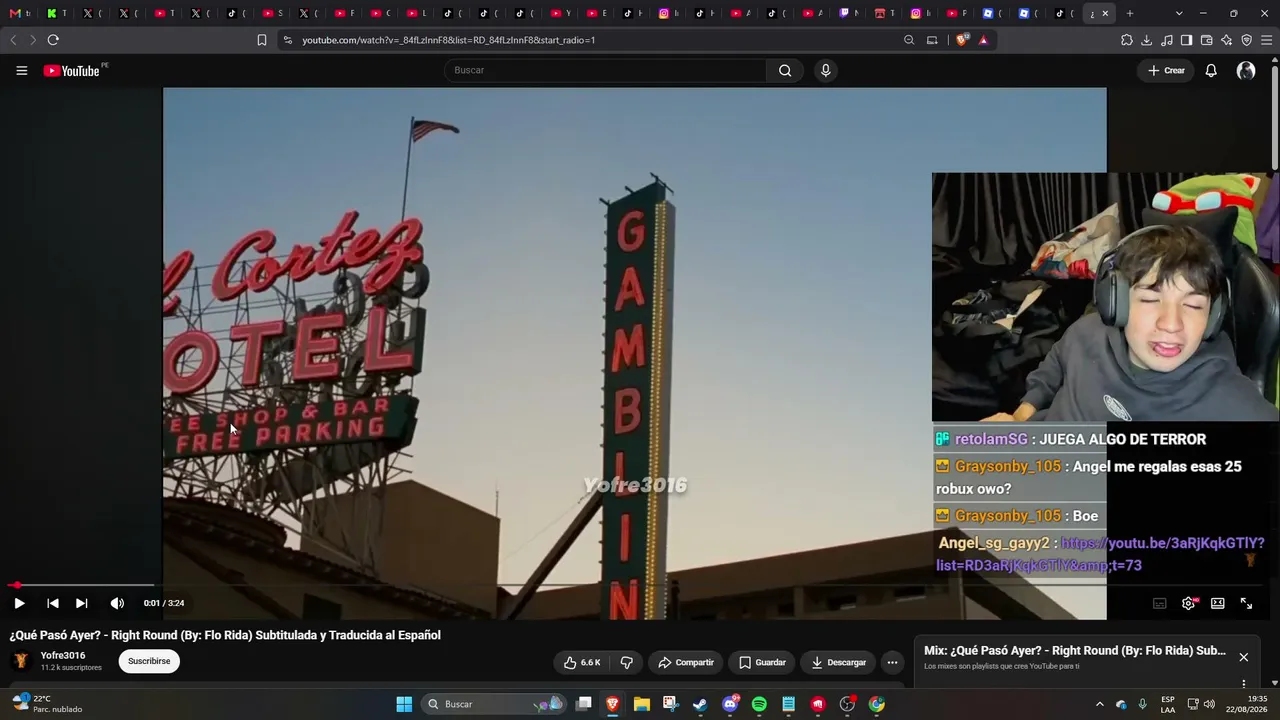Dislike the video
The height and width of the screenshot is (720, 1280).
(x=627, y=662)
